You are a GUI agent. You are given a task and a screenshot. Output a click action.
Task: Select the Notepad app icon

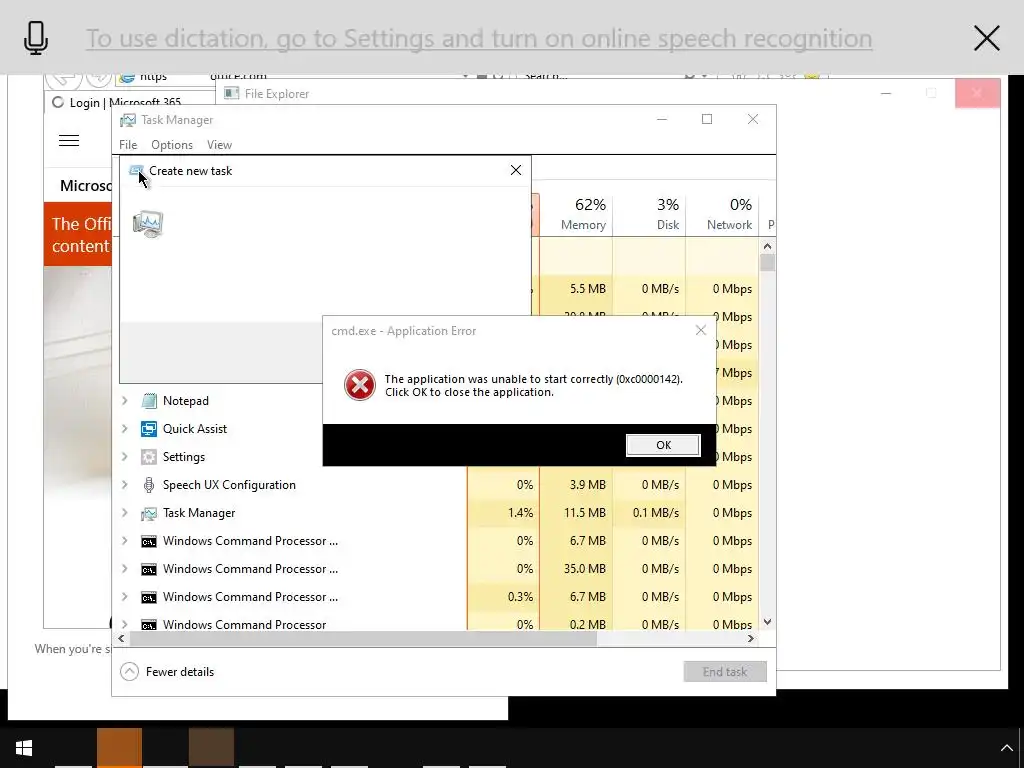149,401
